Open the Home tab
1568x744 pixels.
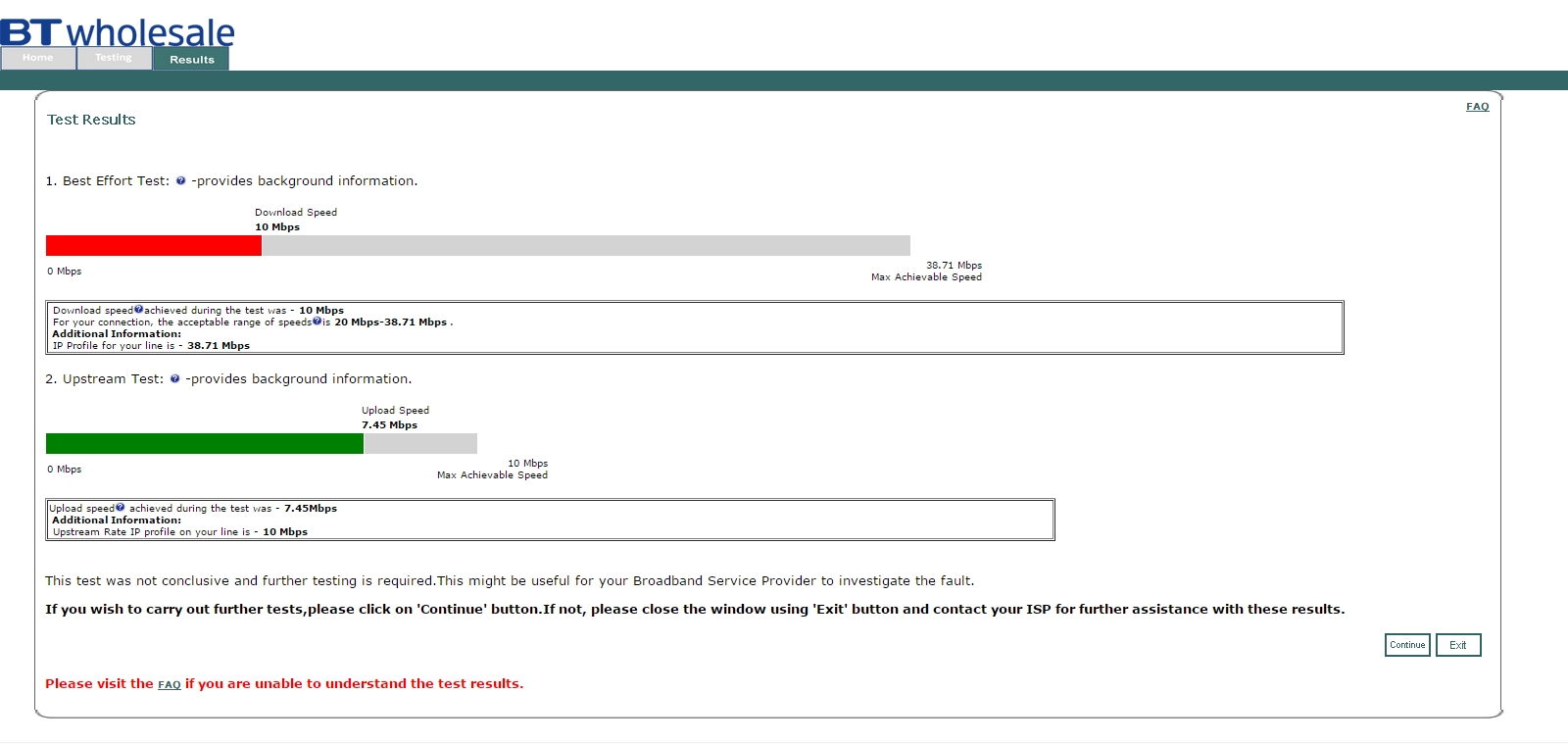(x=38, y=58)
